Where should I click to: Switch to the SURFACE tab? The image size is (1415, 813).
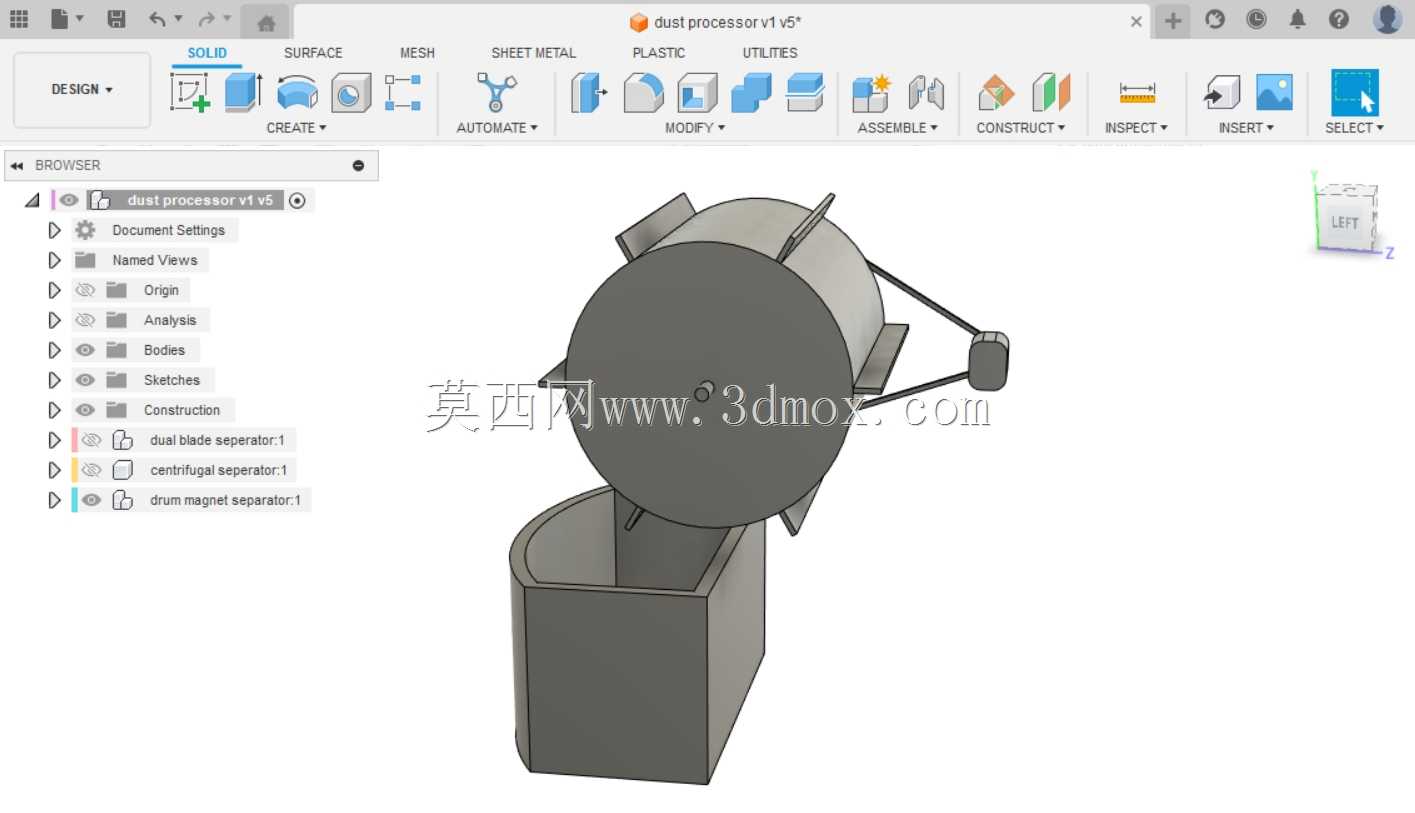point(313,53)
